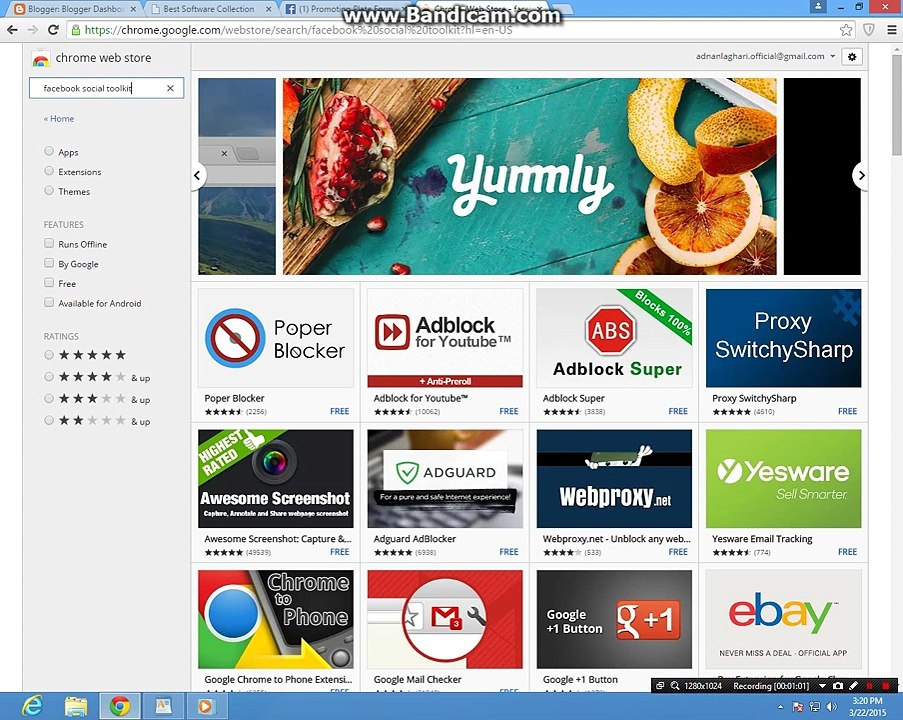Open the Chrome to Phone thumbnail
The height and width of the screenshot is (720, 903).
pyautogui.click(x=276, y=619)
